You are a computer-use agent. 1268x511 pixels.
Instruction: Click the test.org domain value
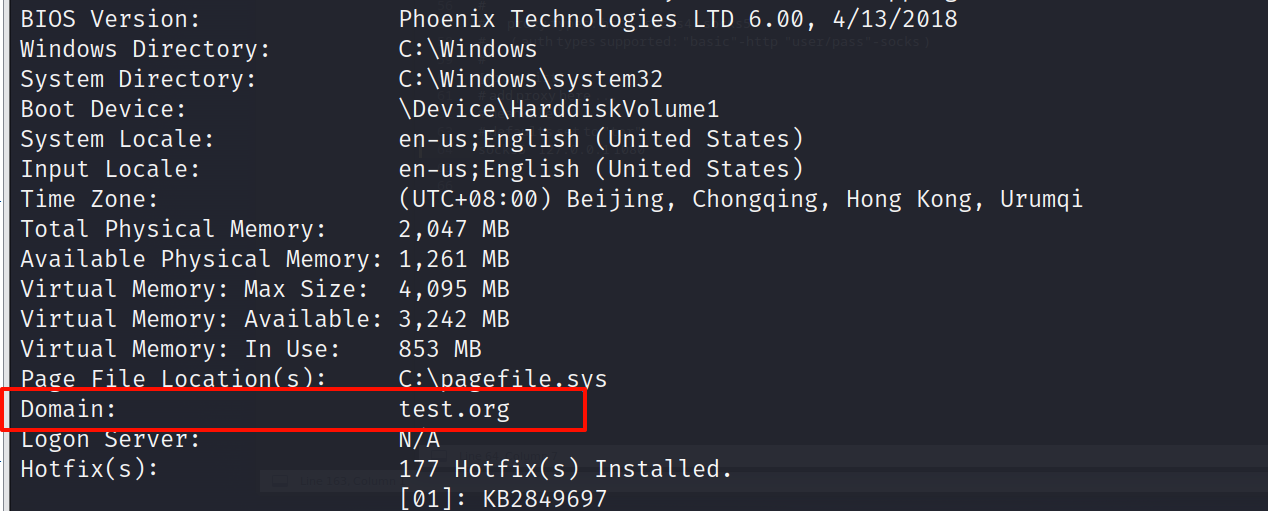tap(454, 409)
